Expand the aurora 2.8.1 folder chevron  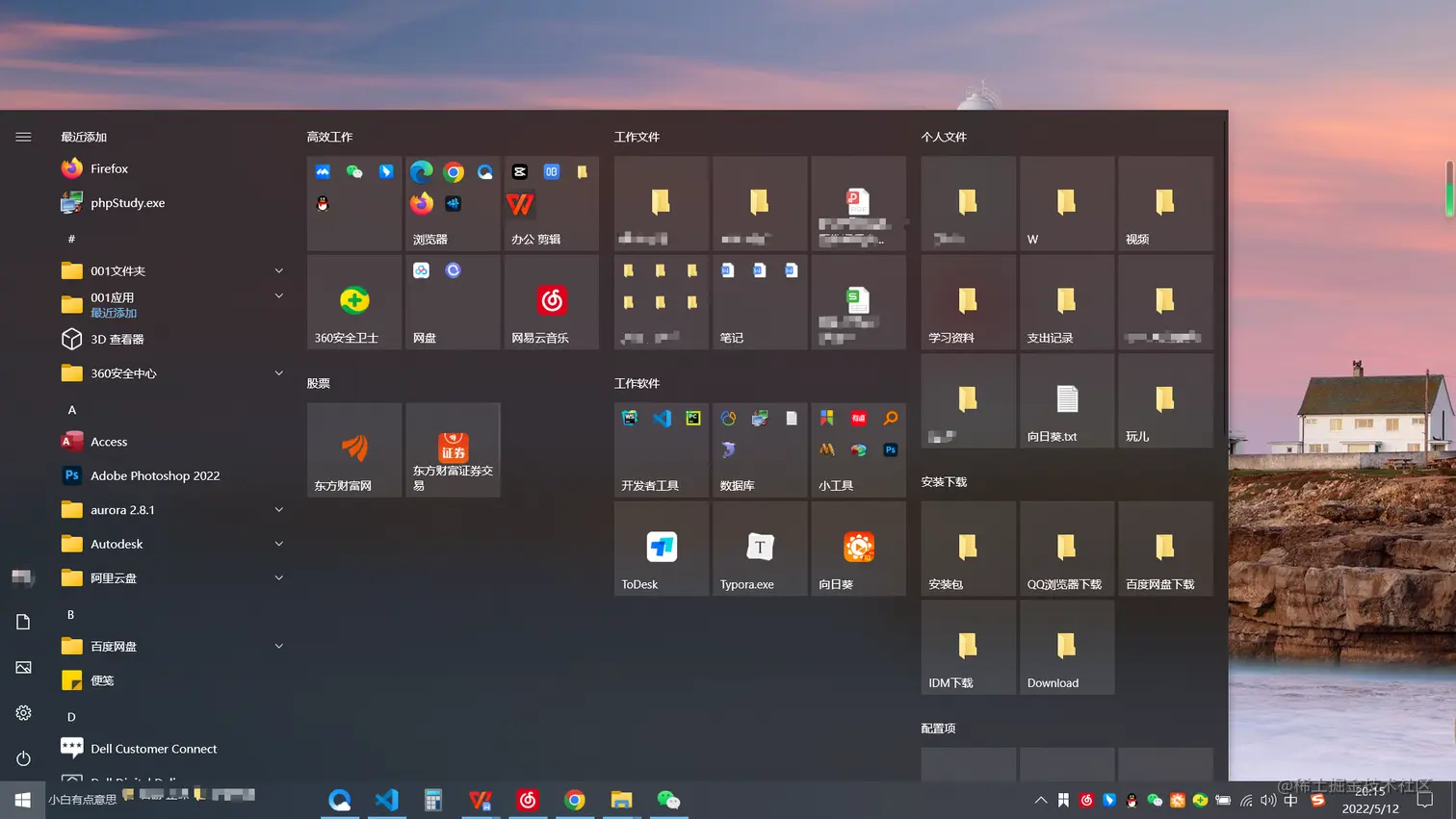279,510
